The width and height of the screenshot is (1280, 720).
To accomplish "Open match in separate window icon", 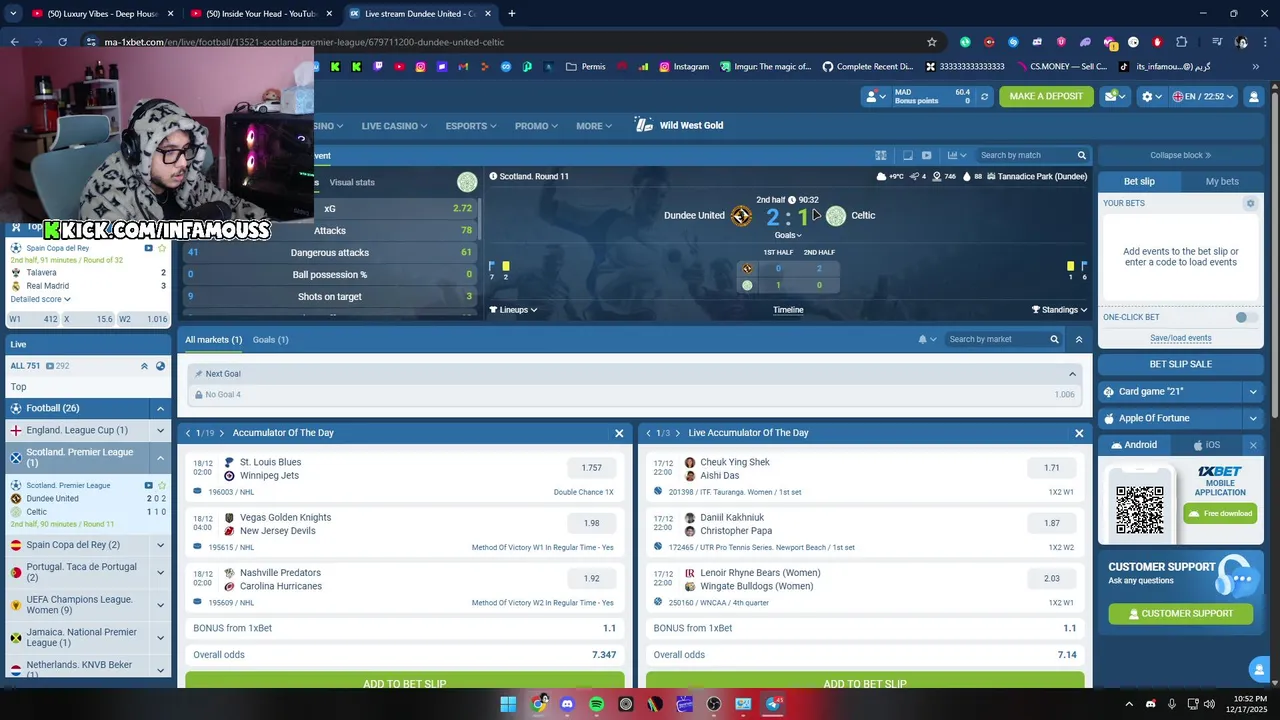I will point(907,155).
